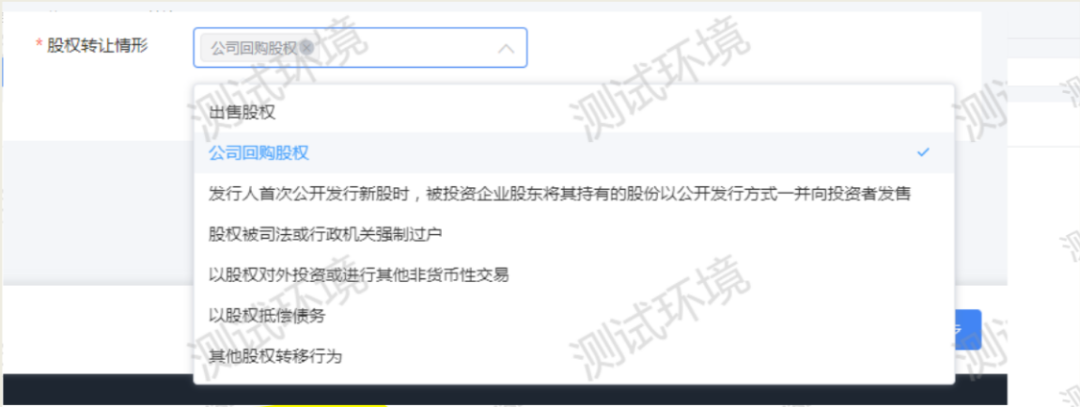Click the red required asterisk before 股权转让情形
The width and height of the screenshot is (1080, 407).
tap(39, 45)
